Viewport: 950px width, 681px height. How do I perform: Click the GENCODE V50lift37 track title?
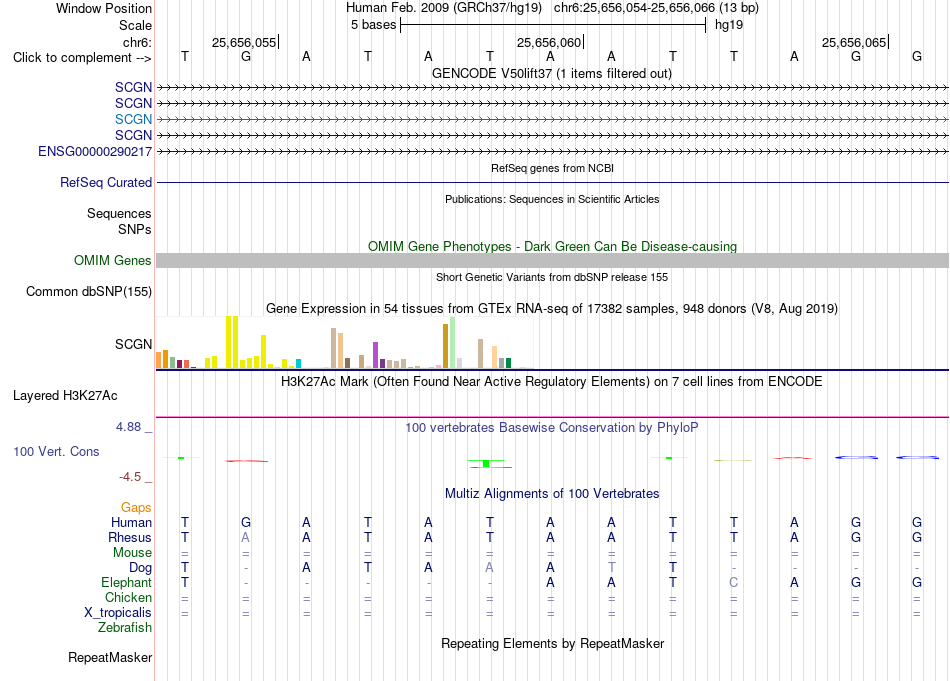[x=552, y=74]
